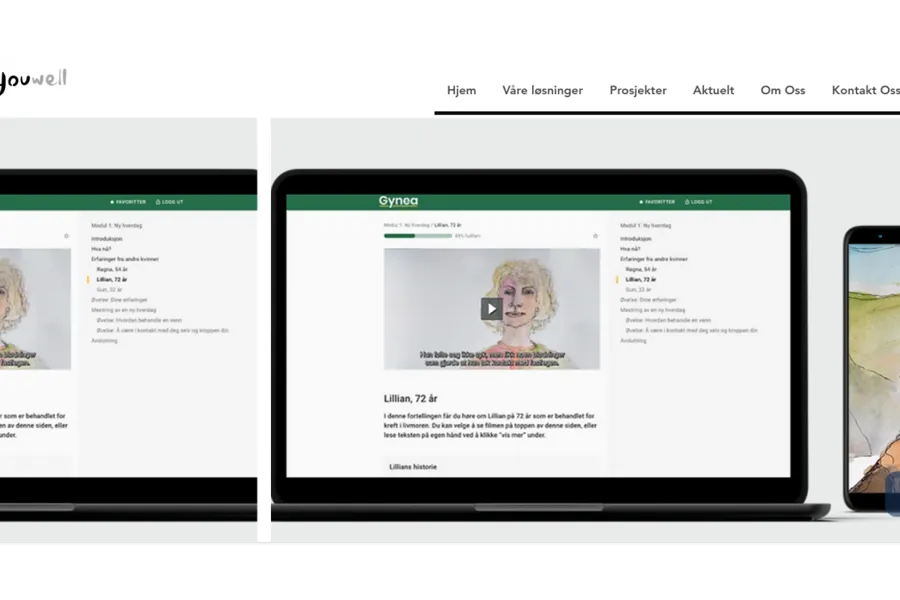
Task: Click Logg ut on the center laptop screen
Action: 698,202
